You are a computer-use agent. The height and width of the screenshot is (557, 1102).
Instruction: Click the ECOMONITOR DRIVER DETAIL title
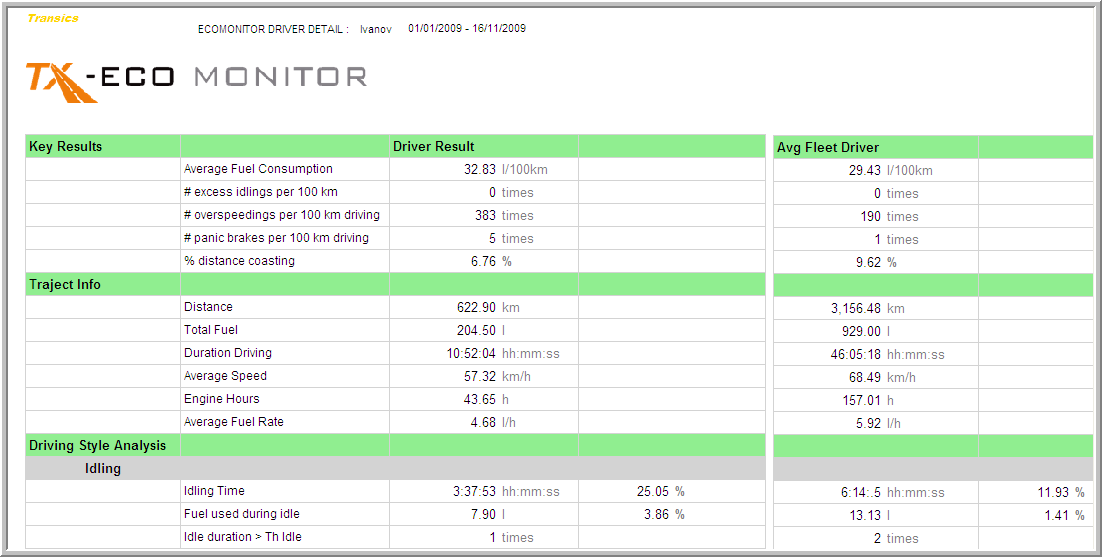(273, 29)
